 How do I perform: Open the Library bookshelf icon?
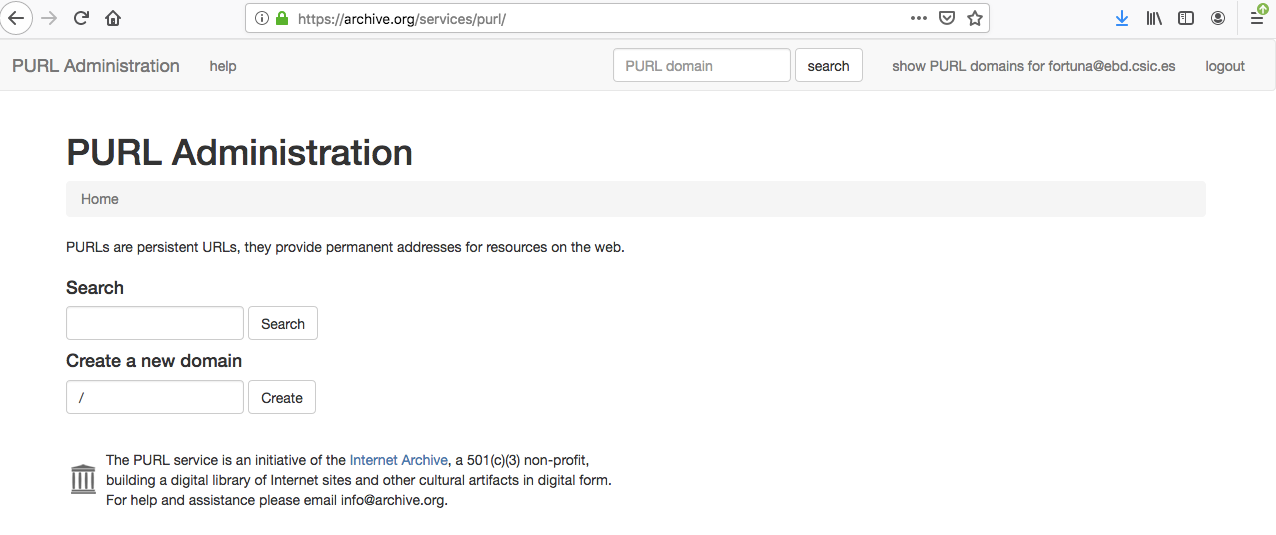(1154, 18)
